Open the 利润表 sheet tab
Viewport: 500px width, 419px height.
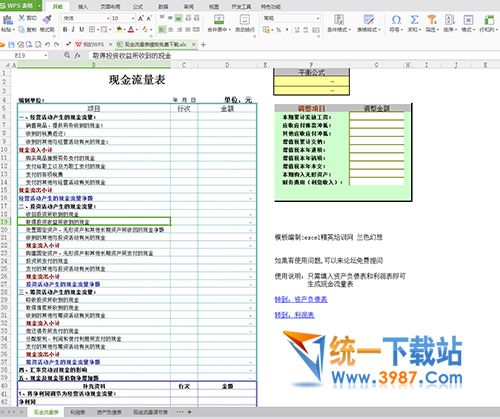pyautogui.click(x=78, y=412)
